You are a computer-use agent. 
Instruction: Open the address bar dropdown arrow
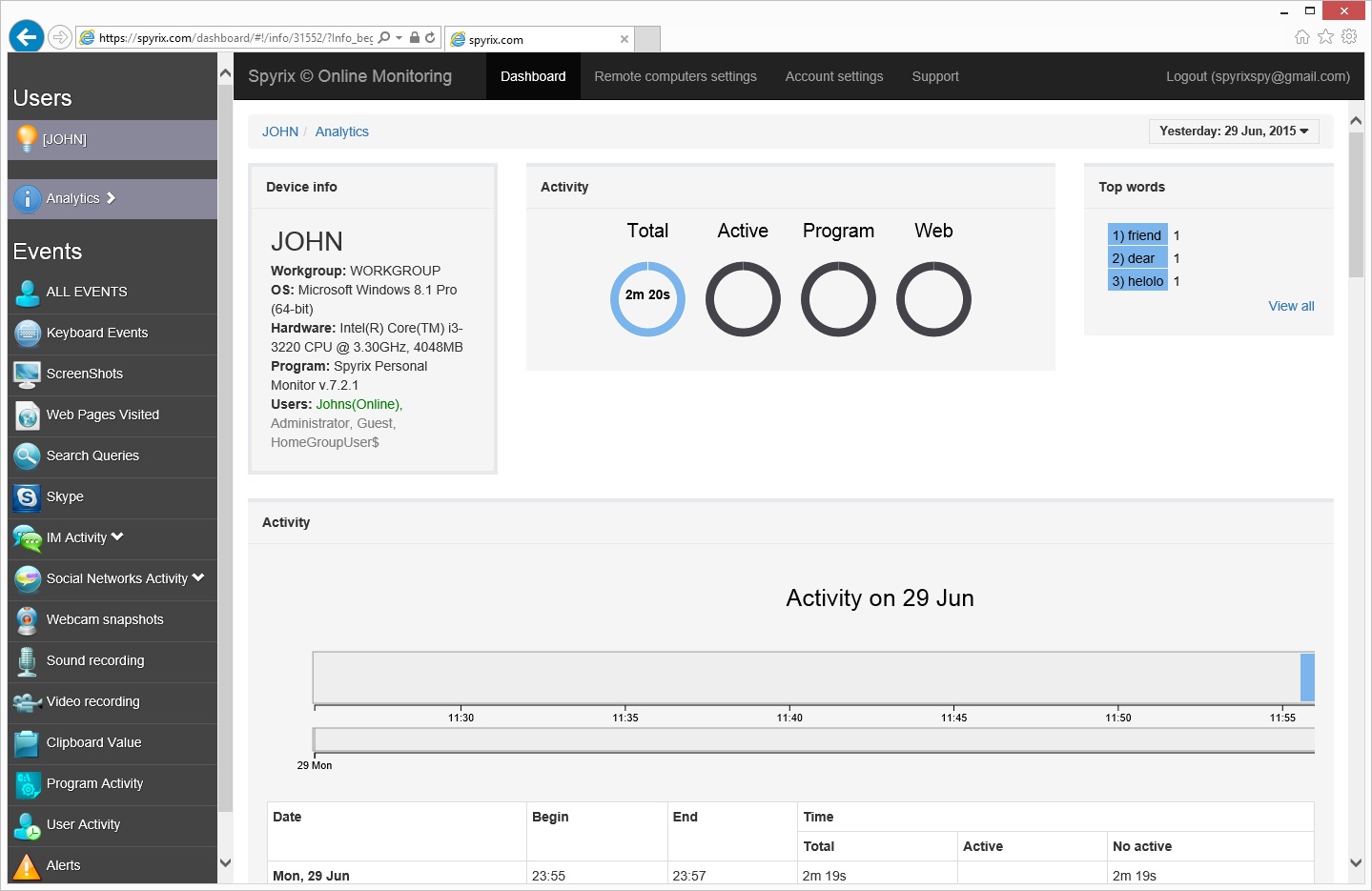[399, 38]
